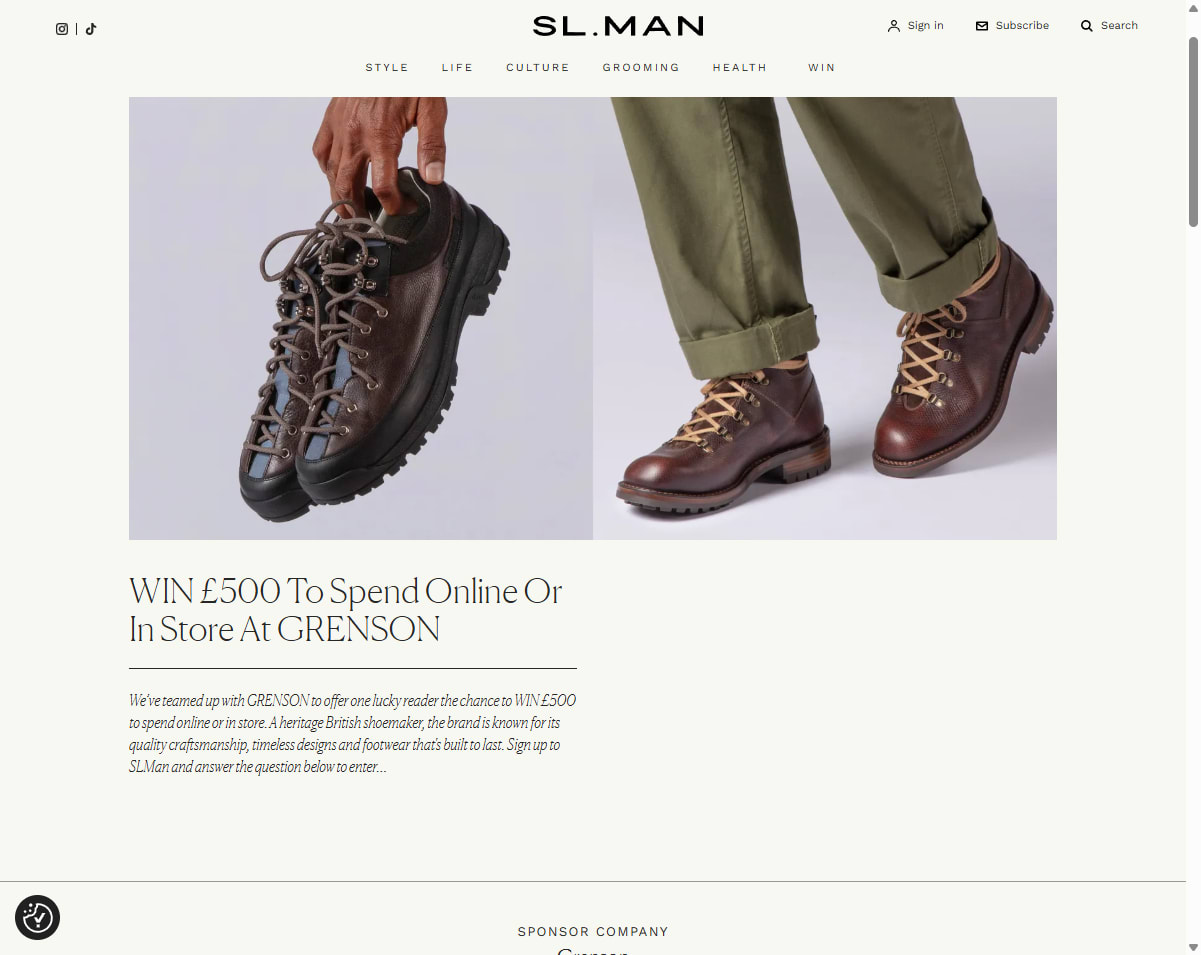Open the STYLE menu
Viewport: 1201px width, 955px height.
[387, 68]
